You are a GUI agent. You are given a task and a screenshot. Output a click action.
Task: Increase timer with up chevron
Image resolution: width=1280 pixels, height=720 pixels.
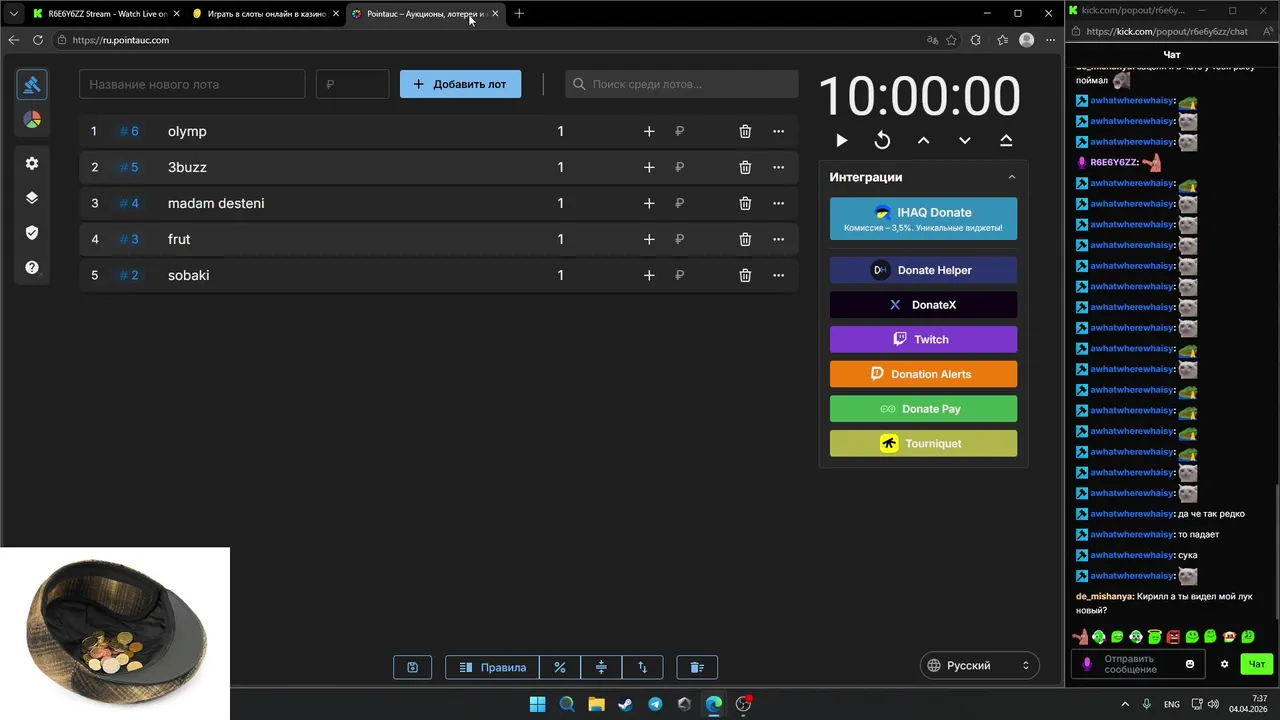(923, 140)
